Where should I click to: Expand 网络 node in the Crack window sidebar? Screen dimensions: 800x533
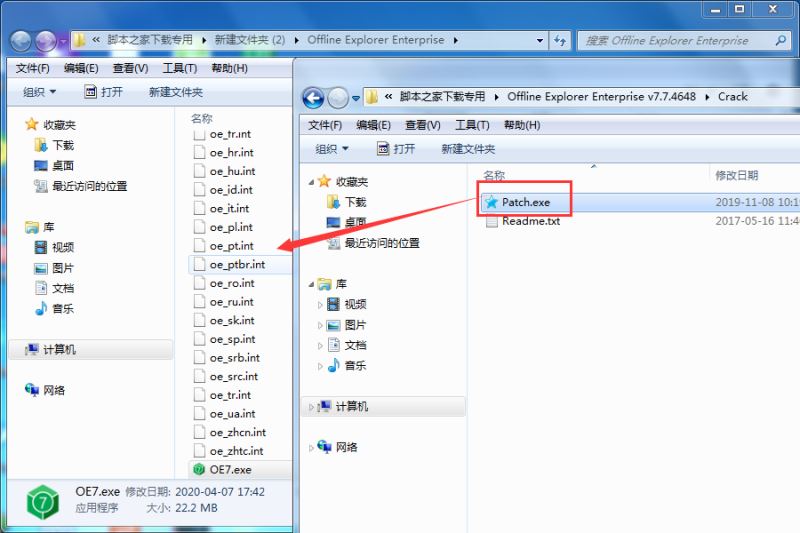pyautogui.click(x=311, y=448)
